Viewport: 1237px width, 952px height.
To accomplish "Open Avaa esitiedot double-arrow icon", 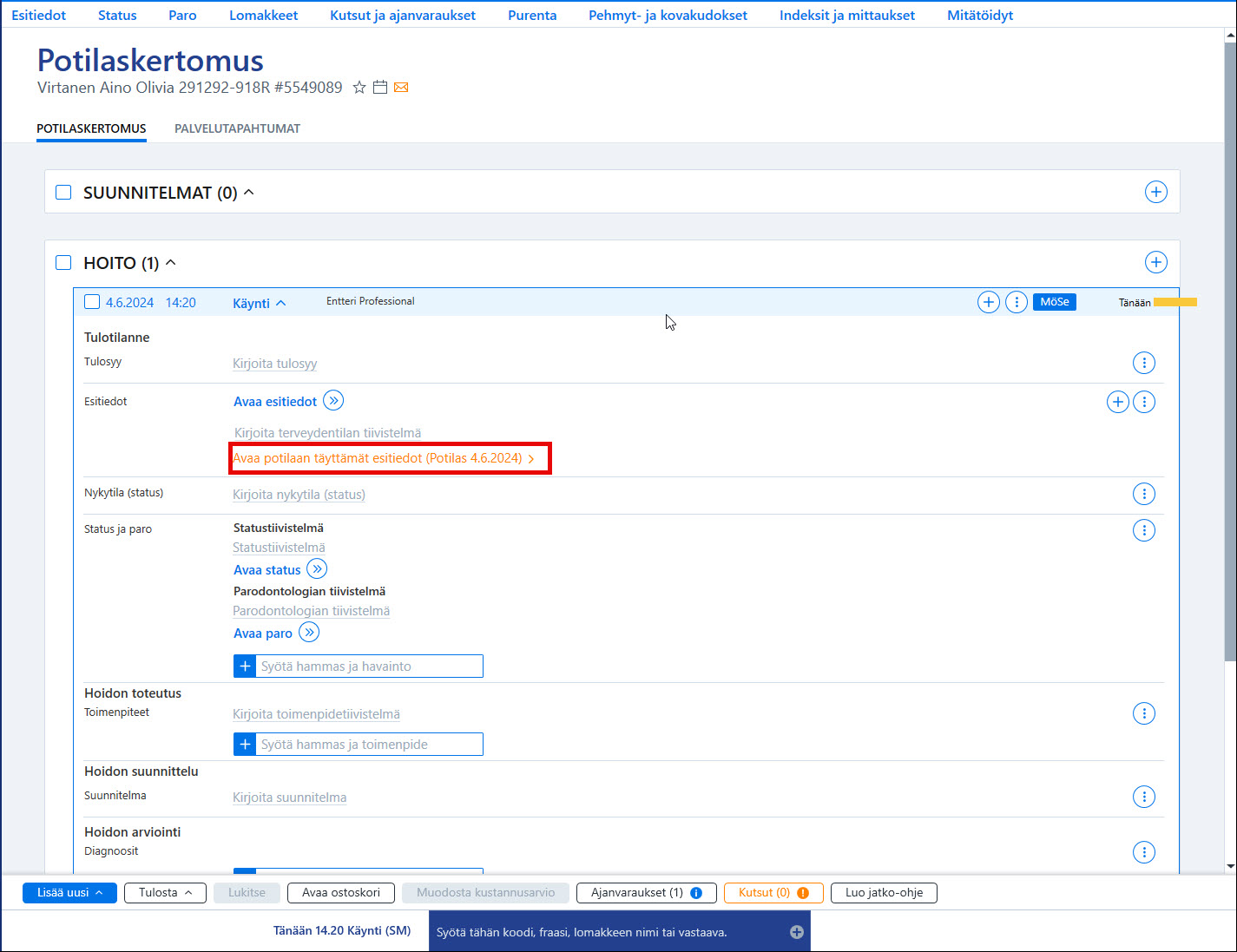I will [333, 401].
